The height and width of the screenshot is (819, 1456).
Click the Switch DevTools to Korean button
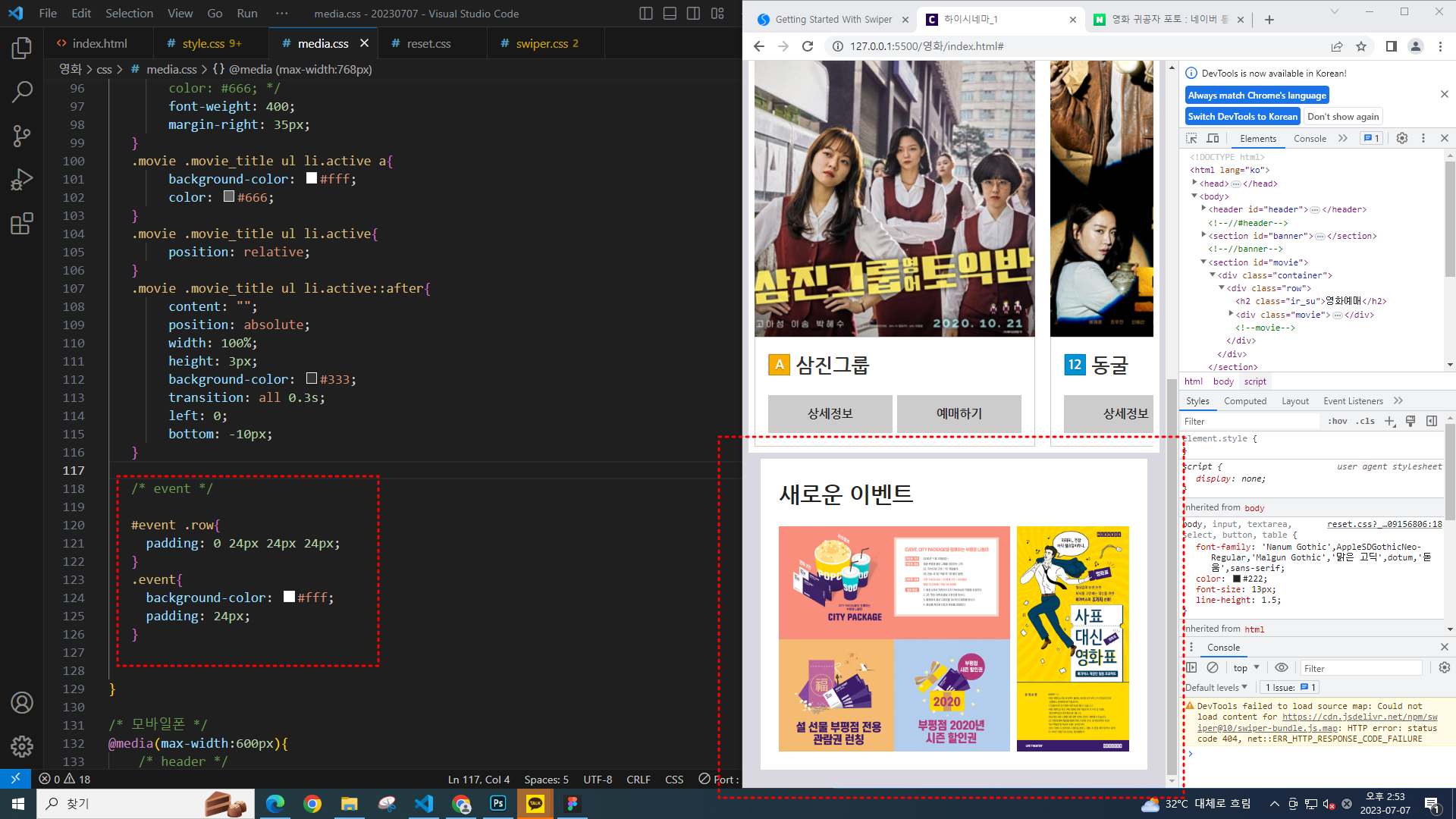click(x=1242, y=116)
